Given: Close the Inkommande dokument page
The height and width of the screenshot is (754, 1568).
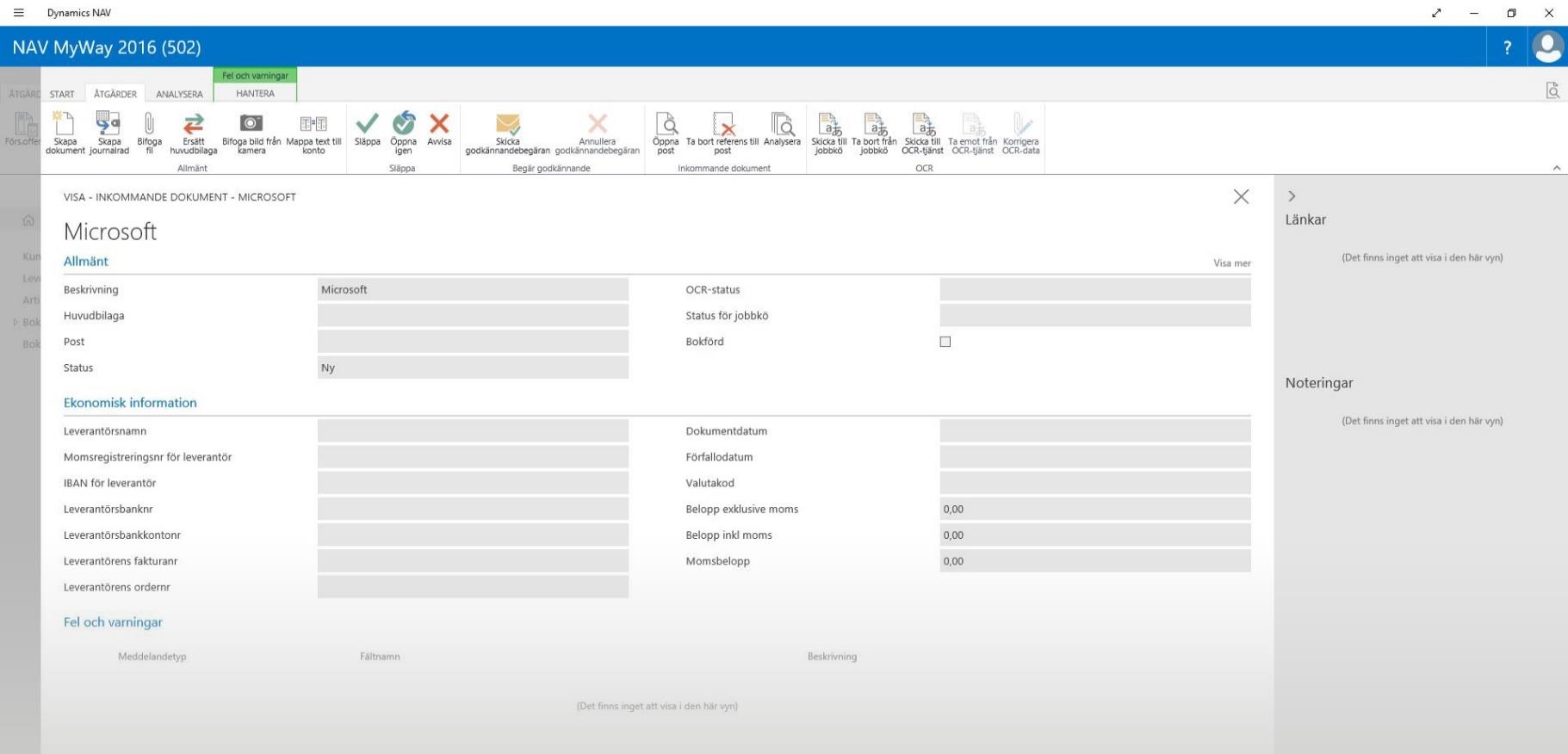Looking at the screenshot, I should pos(1241,197).
